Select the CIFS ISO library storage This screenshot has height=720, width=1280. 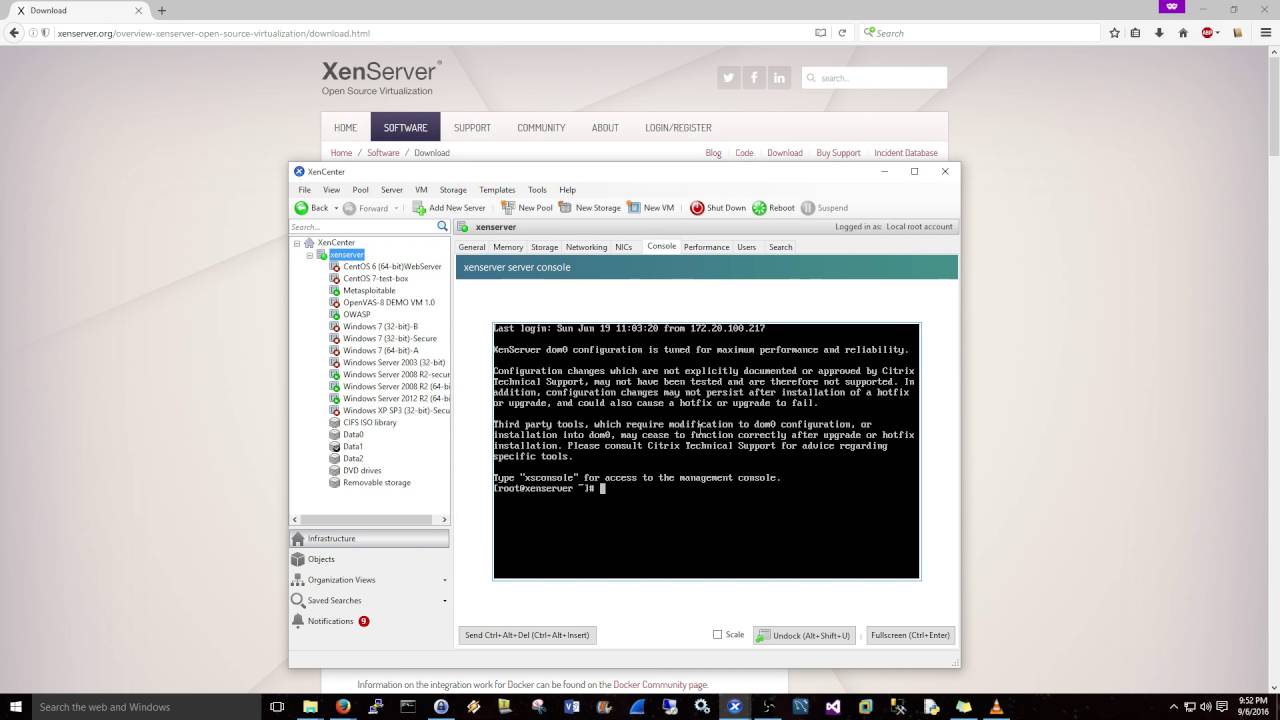[x=369, y=422]
